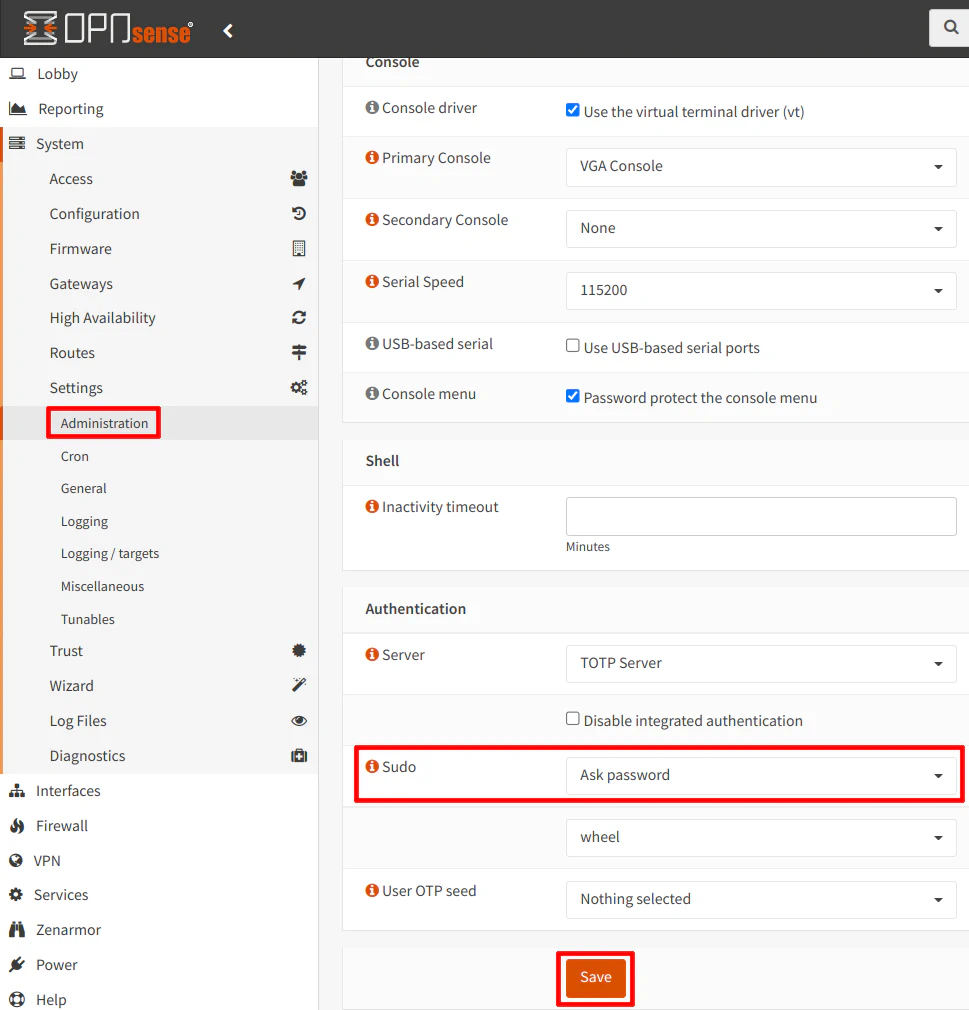Click the OPNsense logo
Screen dimensions: 969x1010
coord(108,29)
